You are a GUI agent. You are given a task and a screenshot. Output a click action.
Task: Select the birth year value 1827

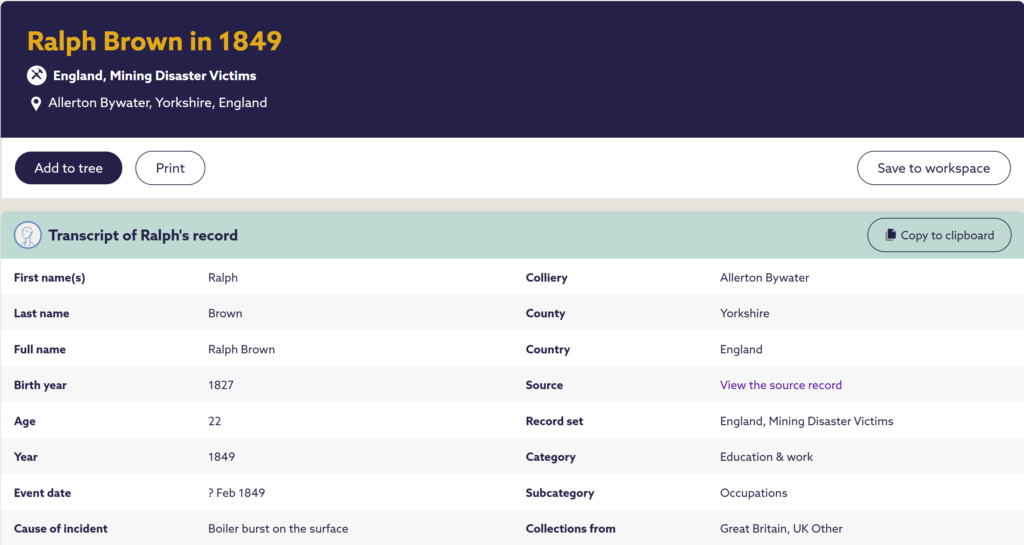point(221,385)
